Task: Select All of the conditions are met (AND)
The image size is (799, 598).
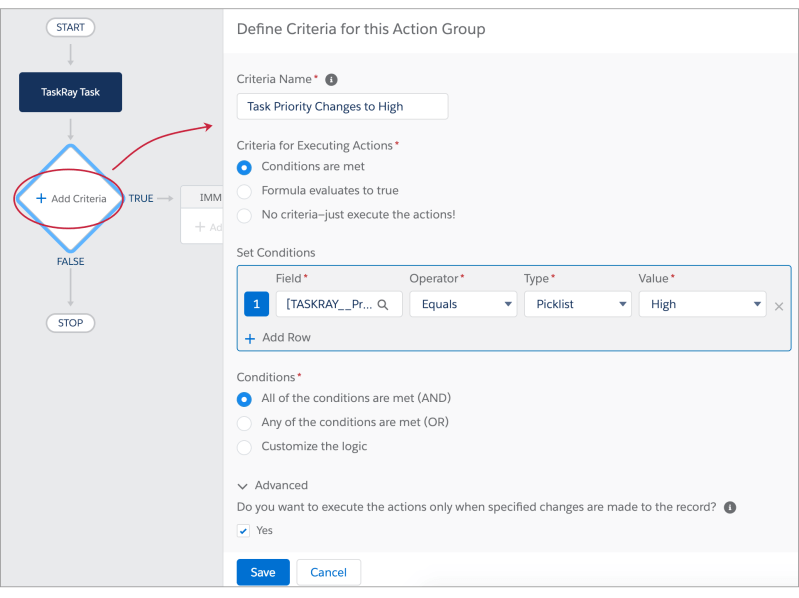Action: point(244,399)
